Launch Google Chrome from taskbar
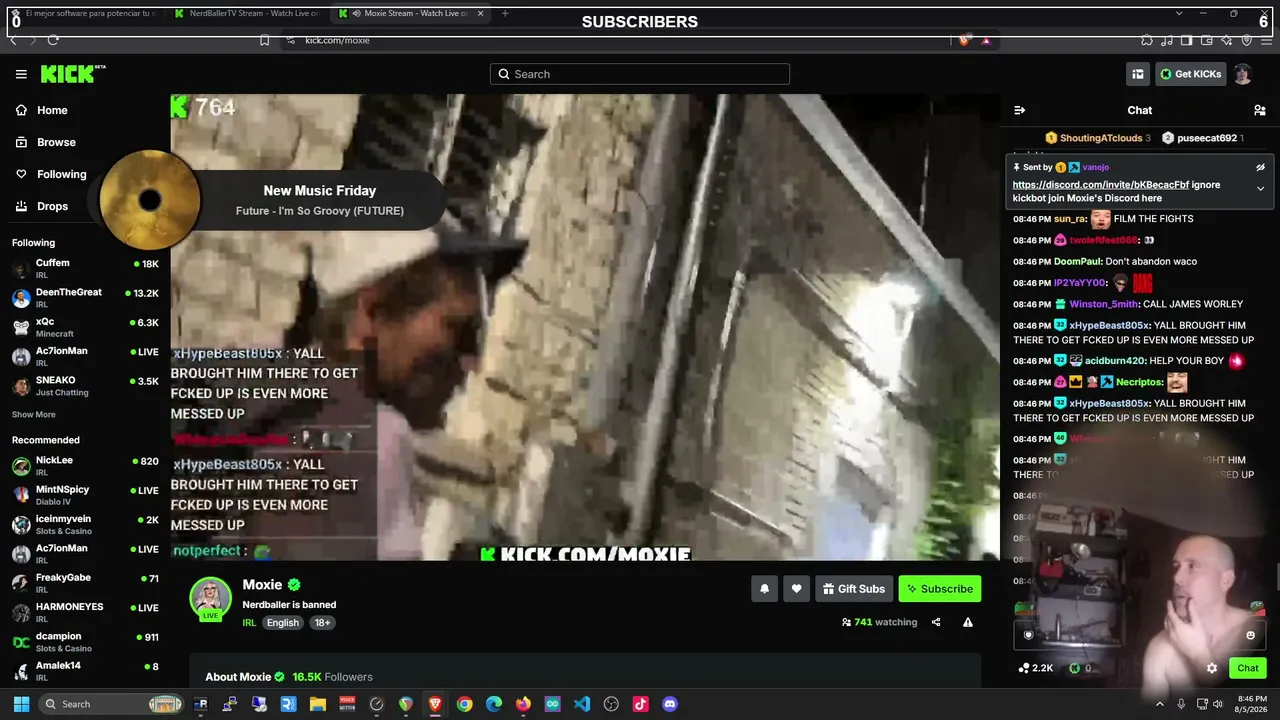1280x720 pixels. (x=464, y=704)
